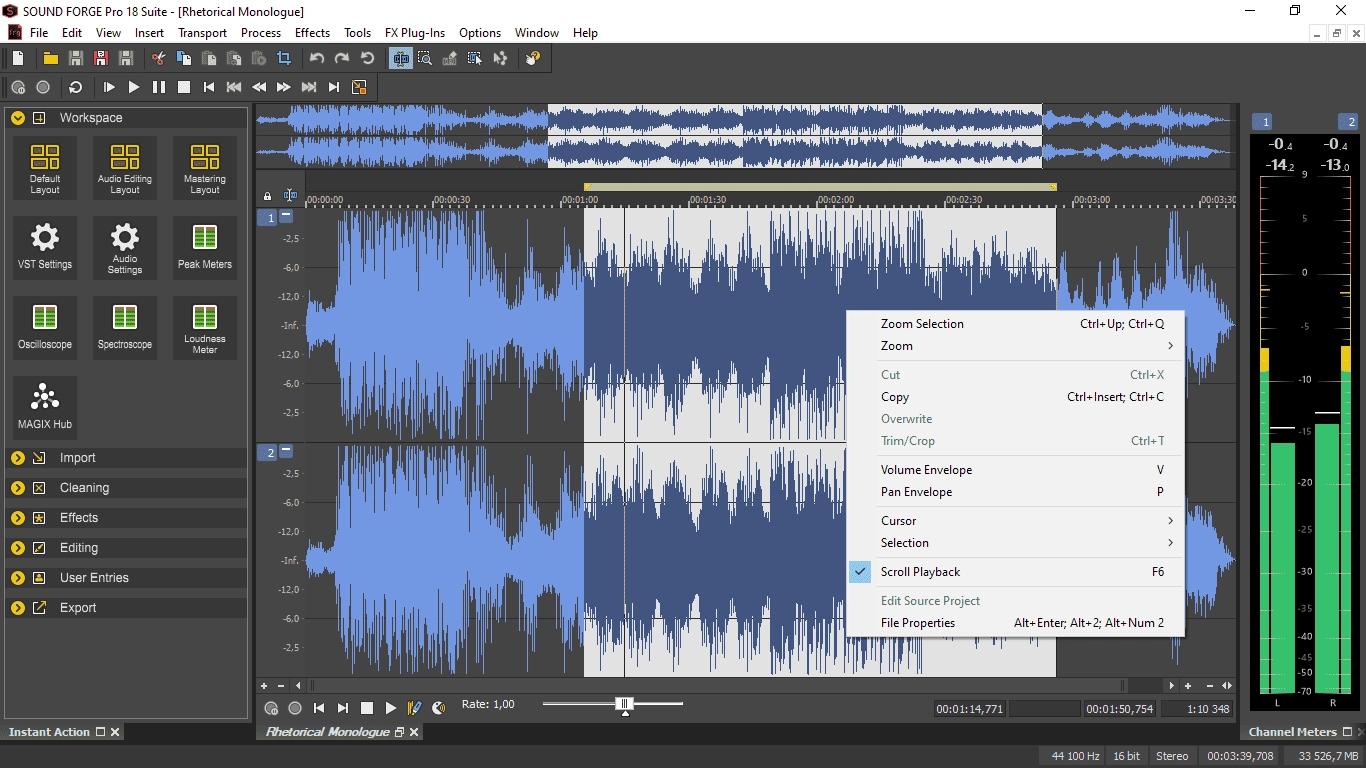Select the Magnify tool in the toolbar
The width and height of the screenshot is (1366, 768).
tap(425, 59)
